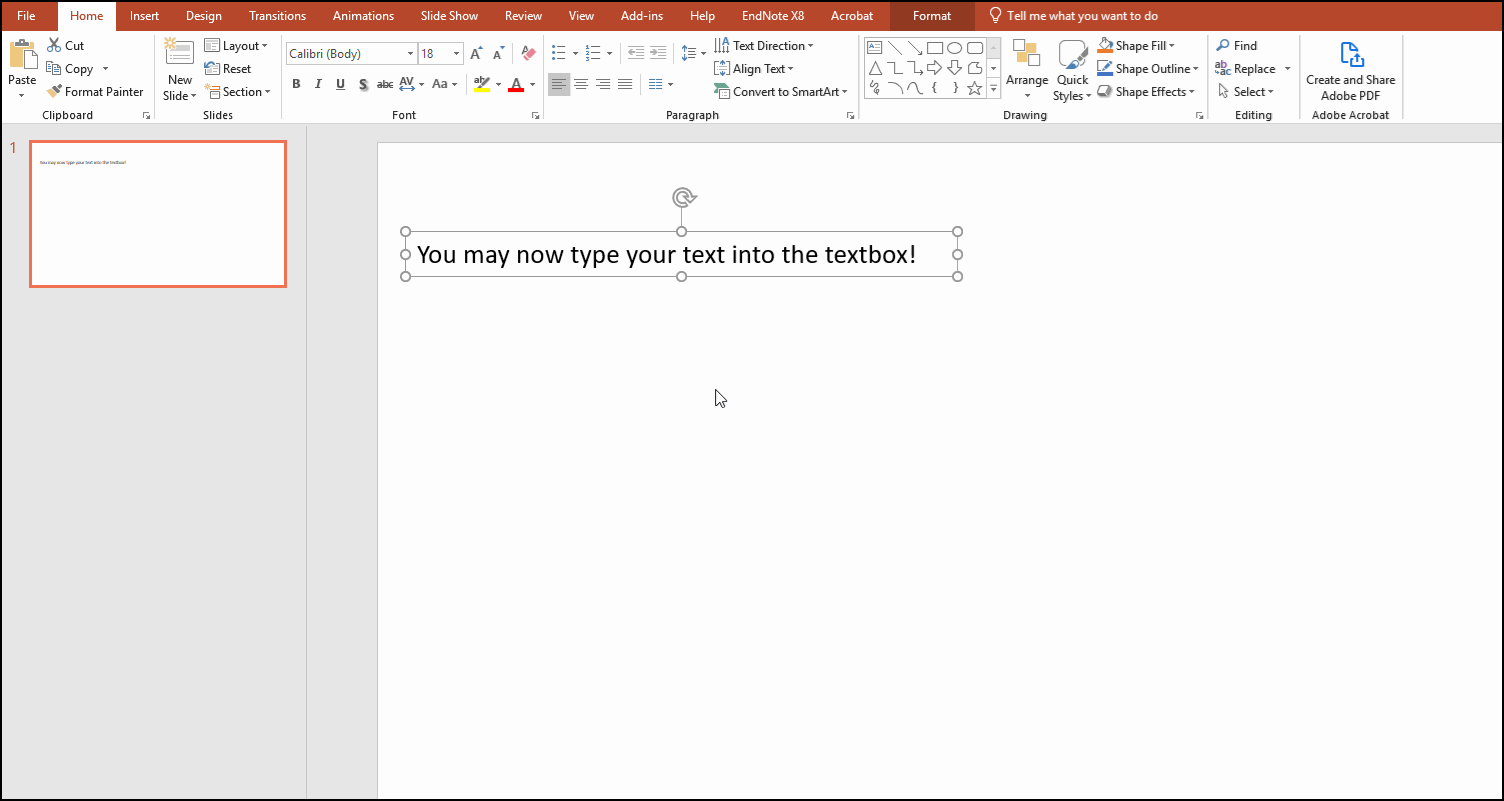Select the Oval shape tool
Image resolution: width=1504 pixels, height=801 pixels.
click(955, 47)
